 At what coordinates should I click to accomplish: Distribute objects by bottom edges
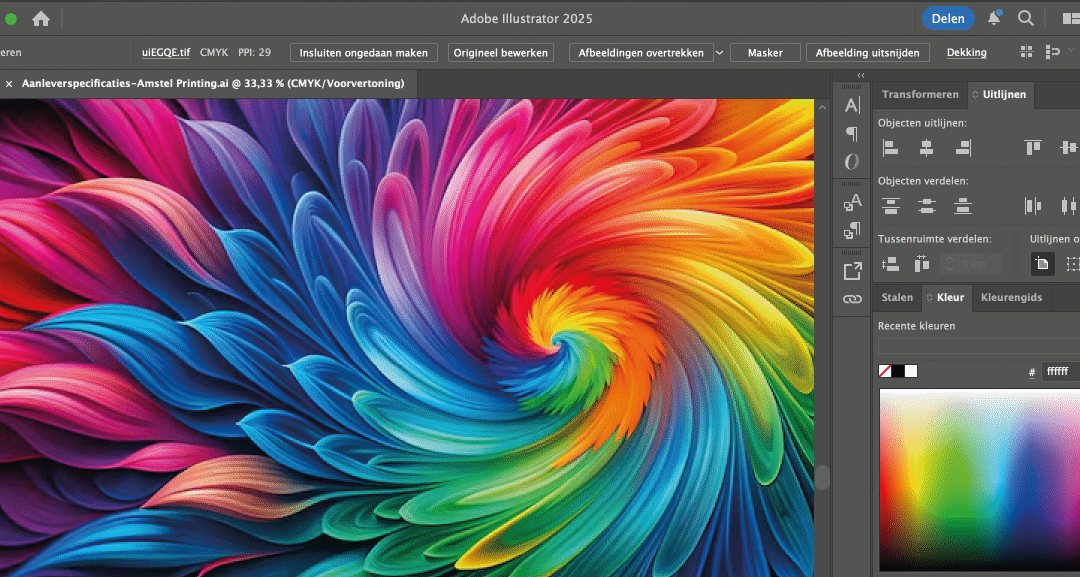pos(963,205)
